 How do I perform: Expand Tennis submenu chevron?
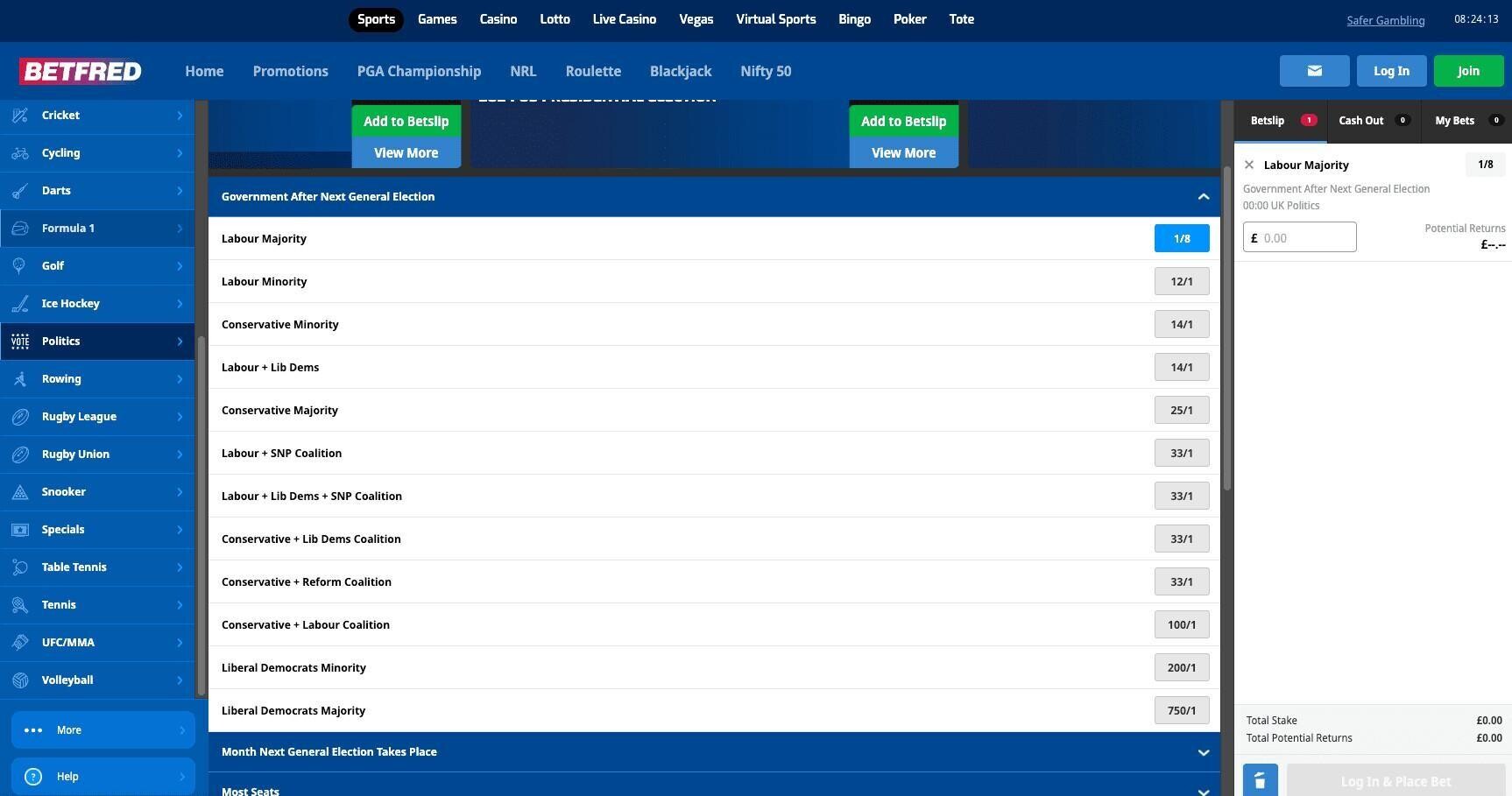pos(180,604)
